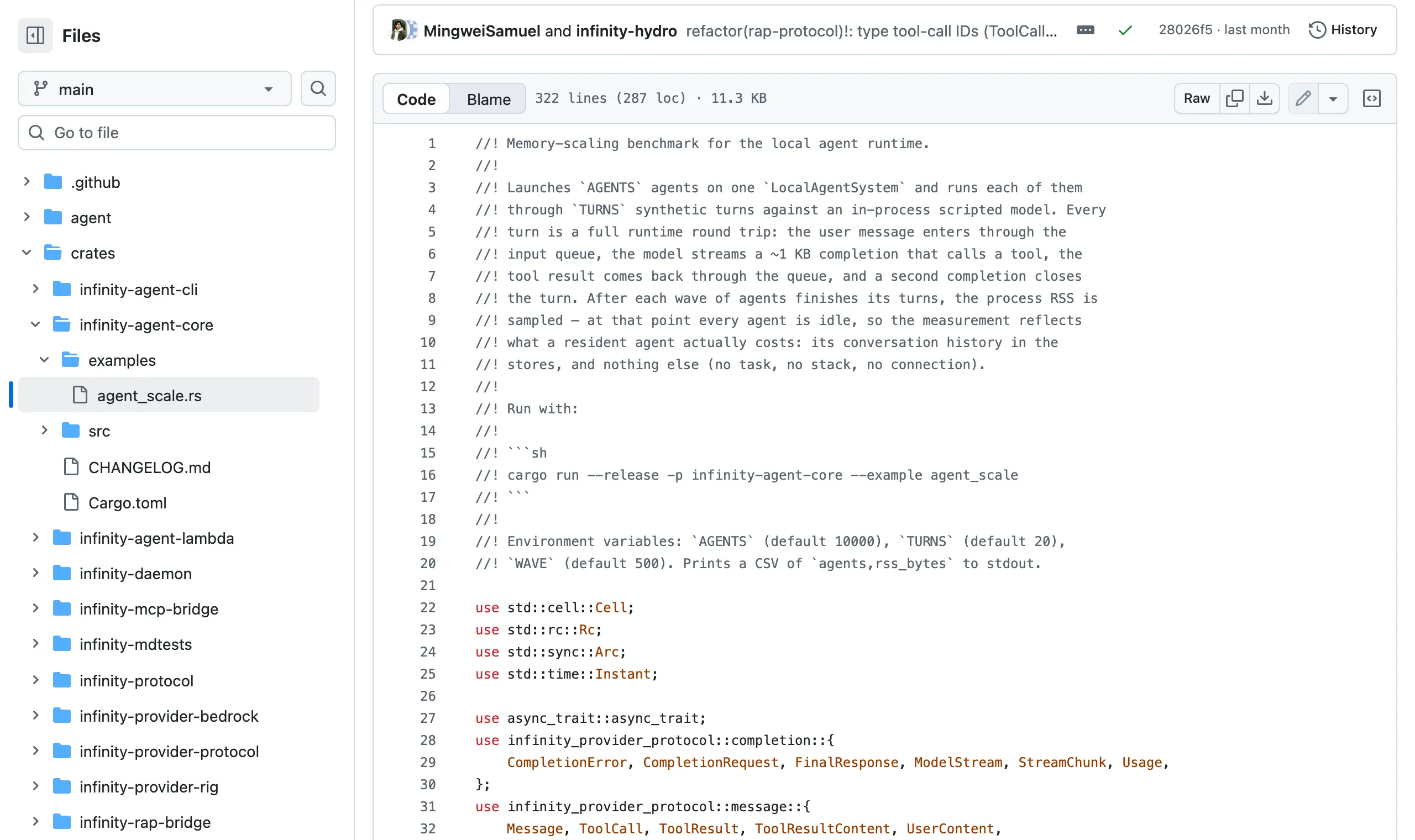The image size is (1415, 840).
Task: Click line number 22 in the code
Action: point(428,607)
